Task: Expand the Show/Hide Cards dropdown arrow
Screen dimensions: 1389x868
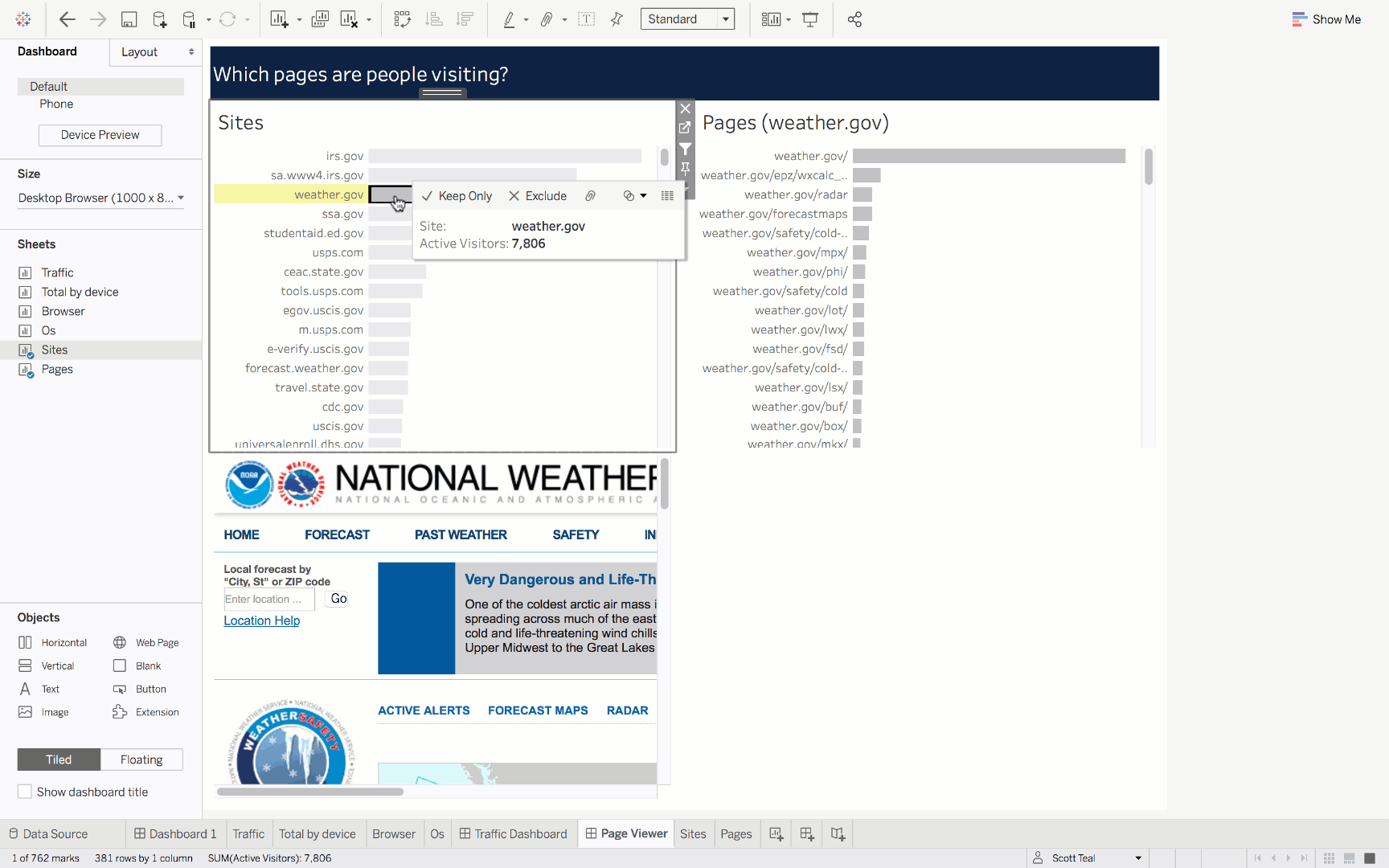Action: point(789,20)
